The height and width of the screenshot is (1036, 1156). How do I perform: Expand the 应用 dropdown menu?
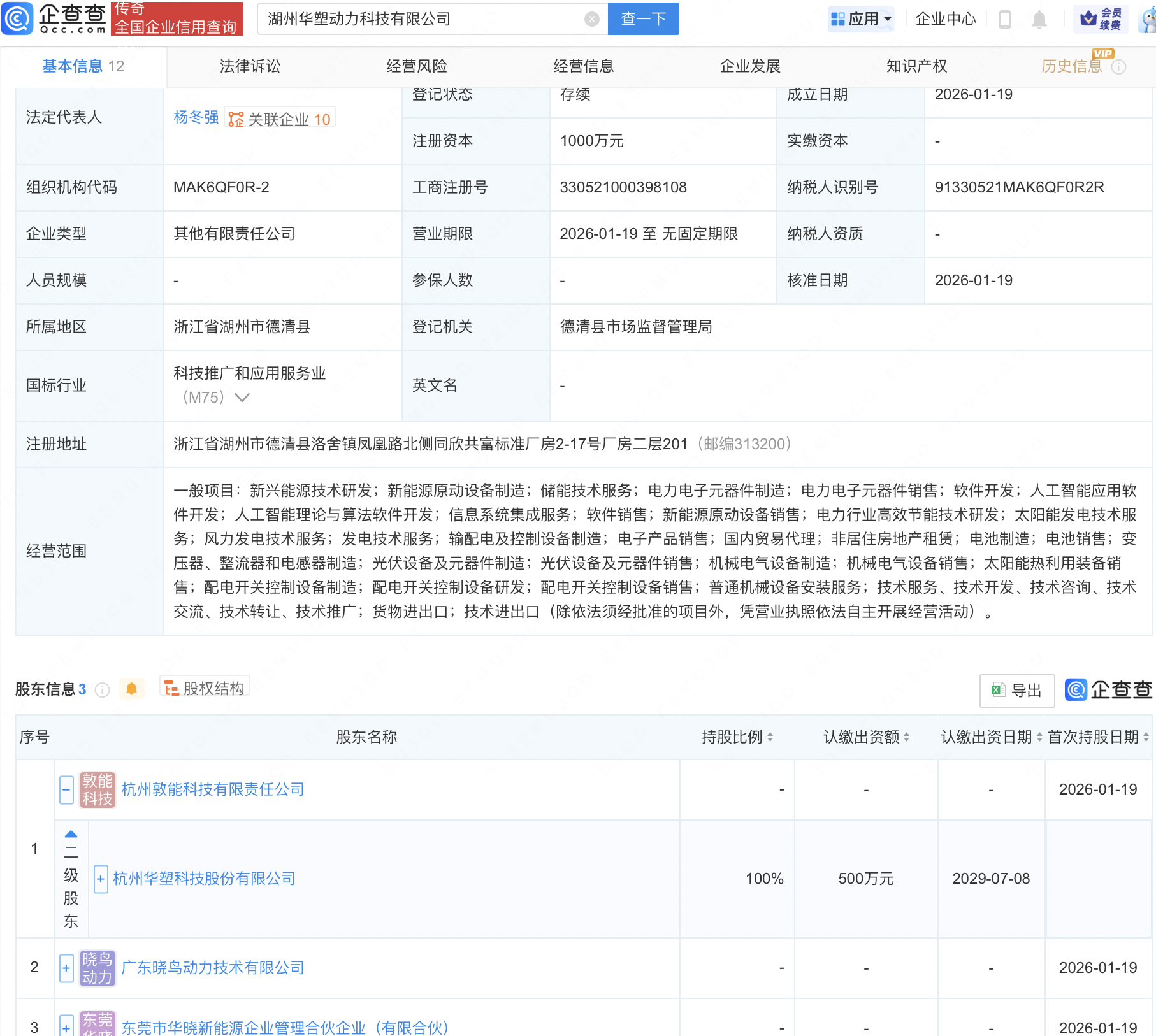(x=861, y=19)
